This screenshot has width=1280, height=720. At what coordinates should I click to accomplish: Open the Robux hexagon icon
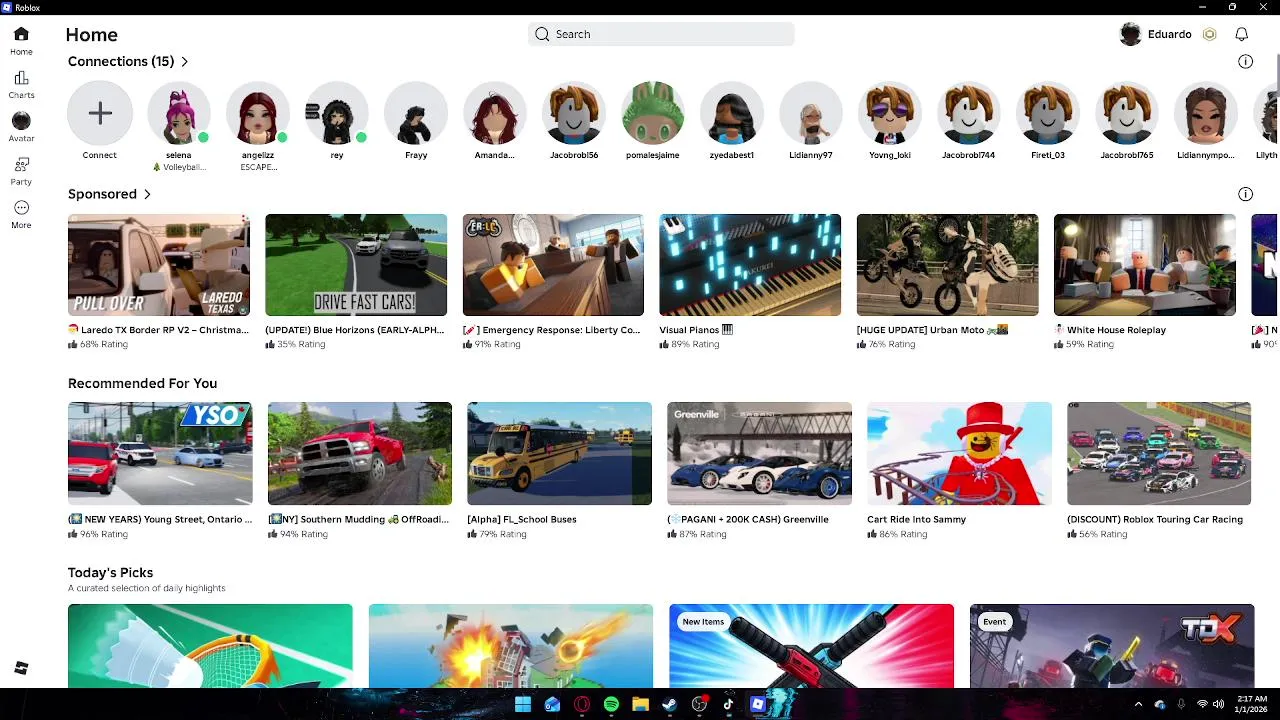1209,34
